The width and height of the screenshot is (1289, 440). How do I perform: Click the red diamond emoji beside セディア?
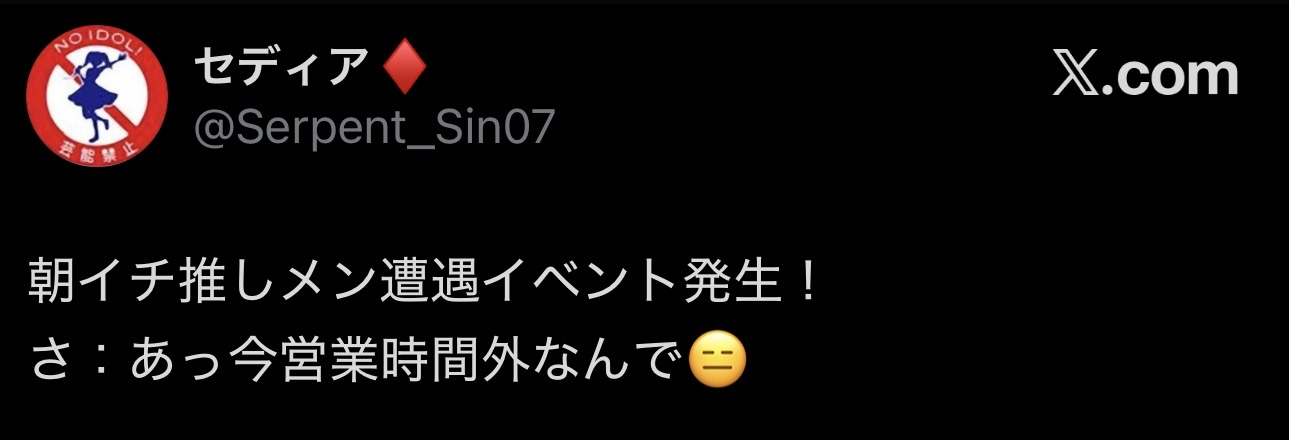click(404, 68)
